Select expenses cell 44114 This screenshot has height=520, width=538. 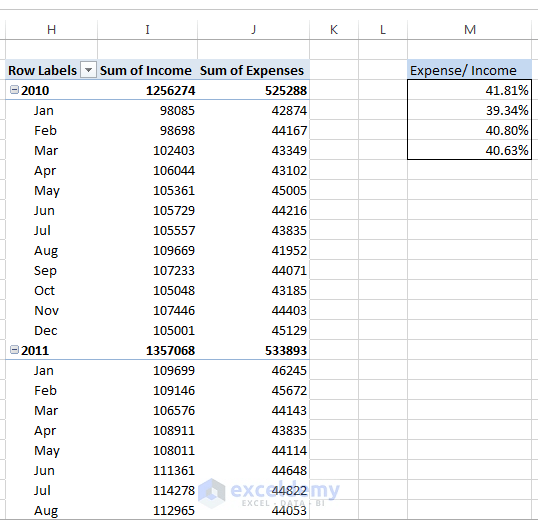click(x=254, y=450)
